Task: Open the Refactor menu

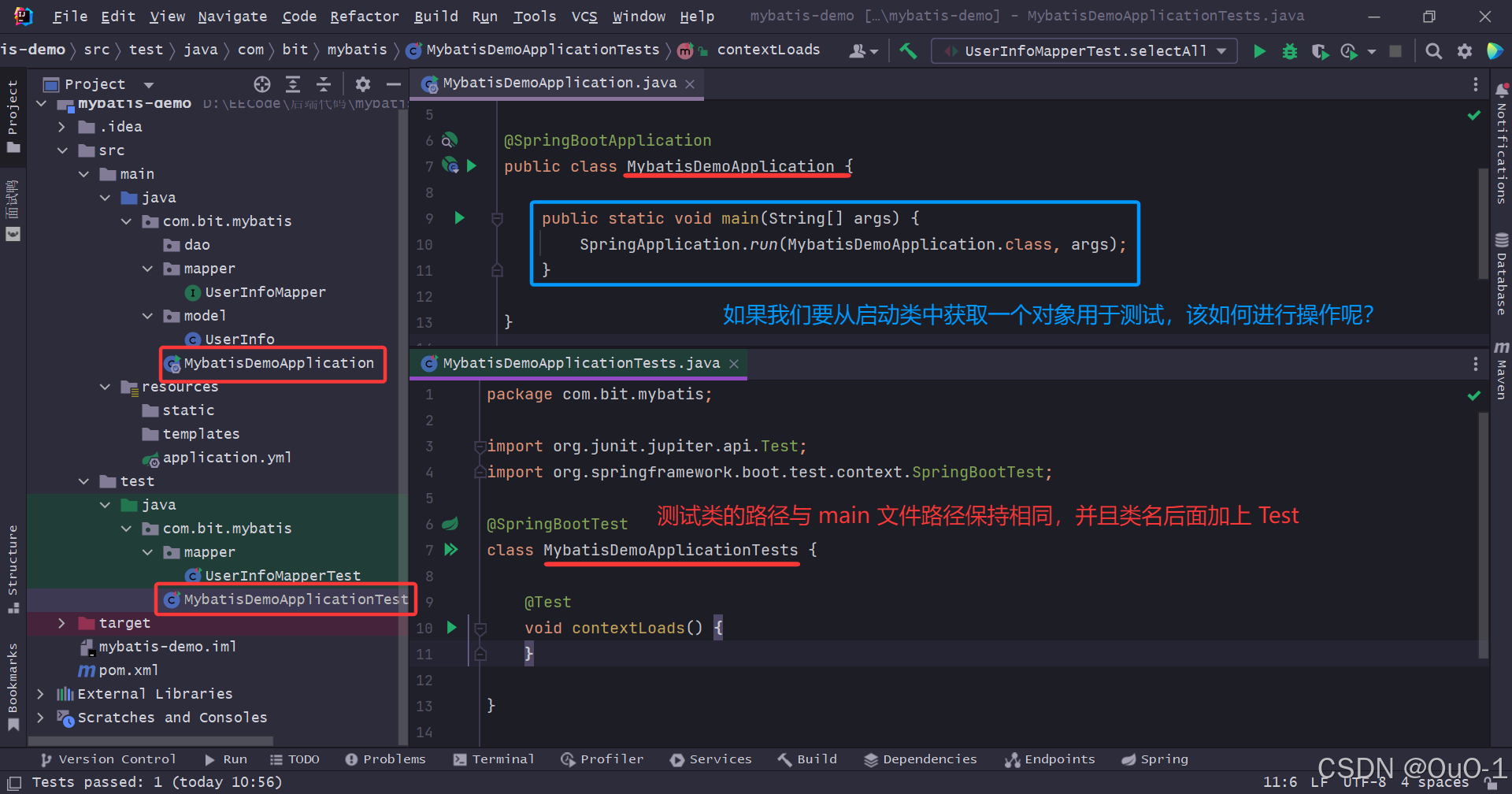Action: click(x=365, y=17)
